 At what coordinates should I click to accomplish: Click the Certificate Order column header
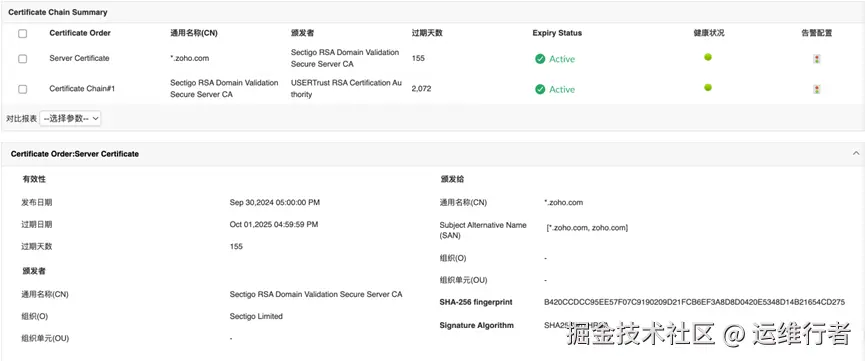[80, 33]
